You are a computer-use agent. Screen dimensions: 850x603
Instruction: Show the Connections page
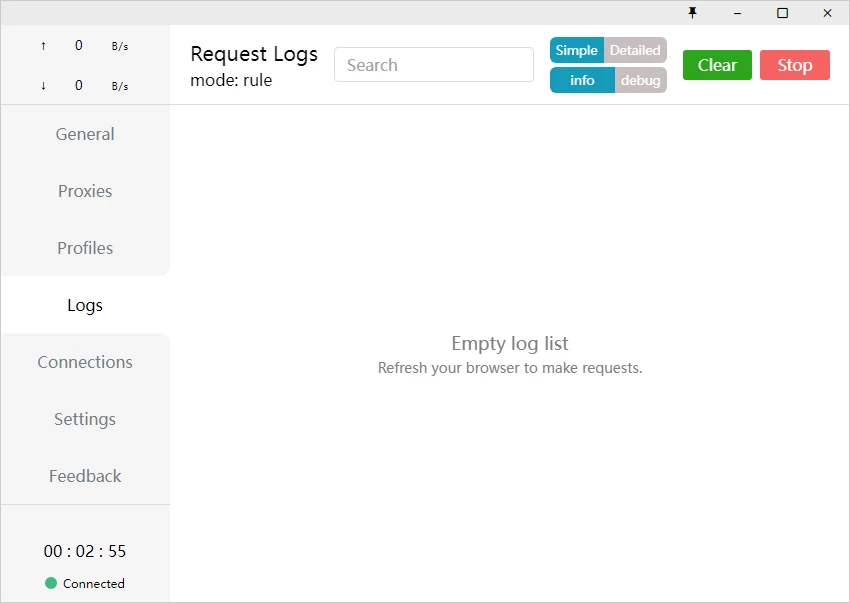(85, 362)
